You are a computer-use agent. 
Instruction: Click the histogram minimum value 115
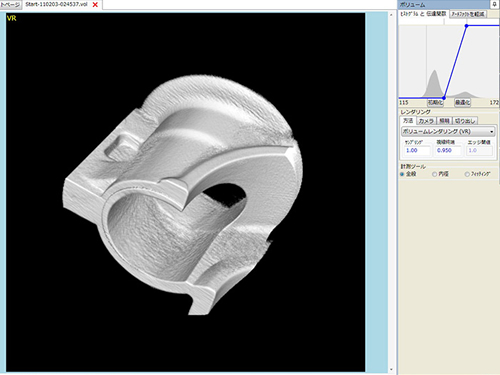(x=404, y=103)
